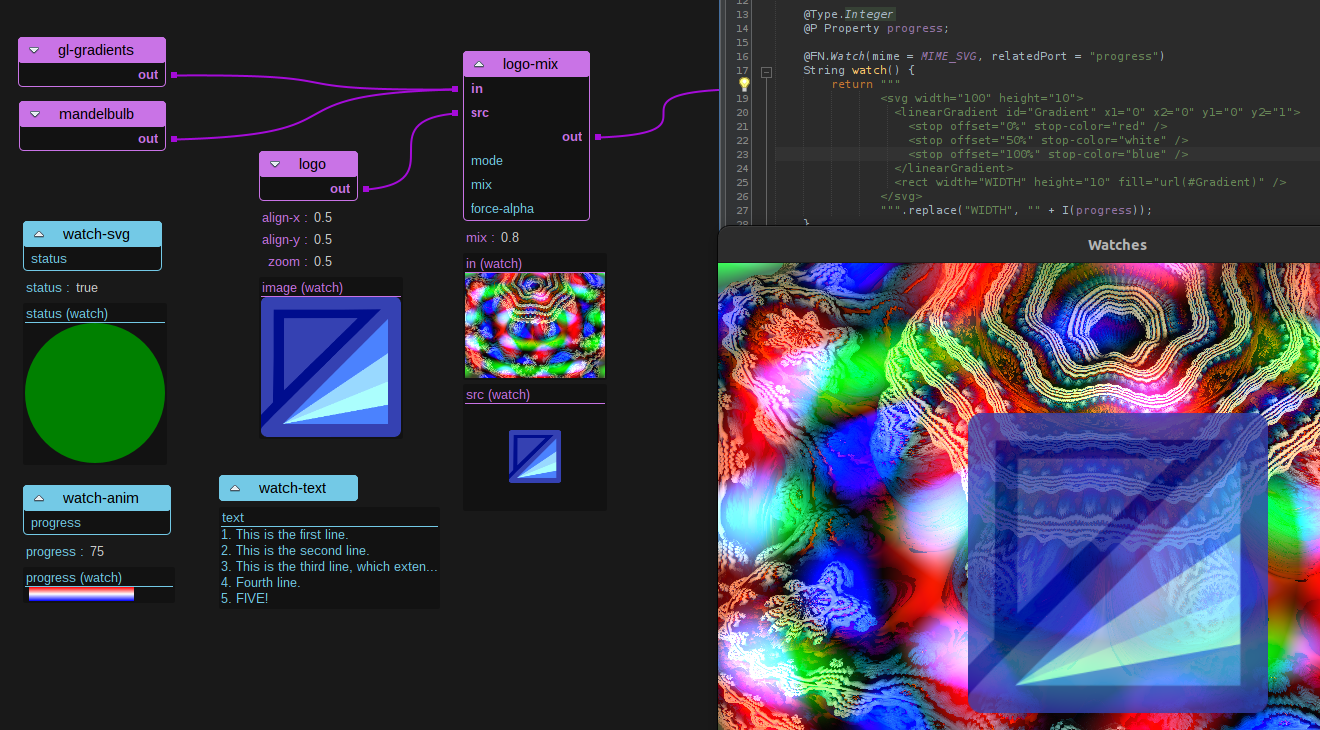Screen dimensions: 1320x730
Task: Select the watch-svg node title
Action: 96,234
